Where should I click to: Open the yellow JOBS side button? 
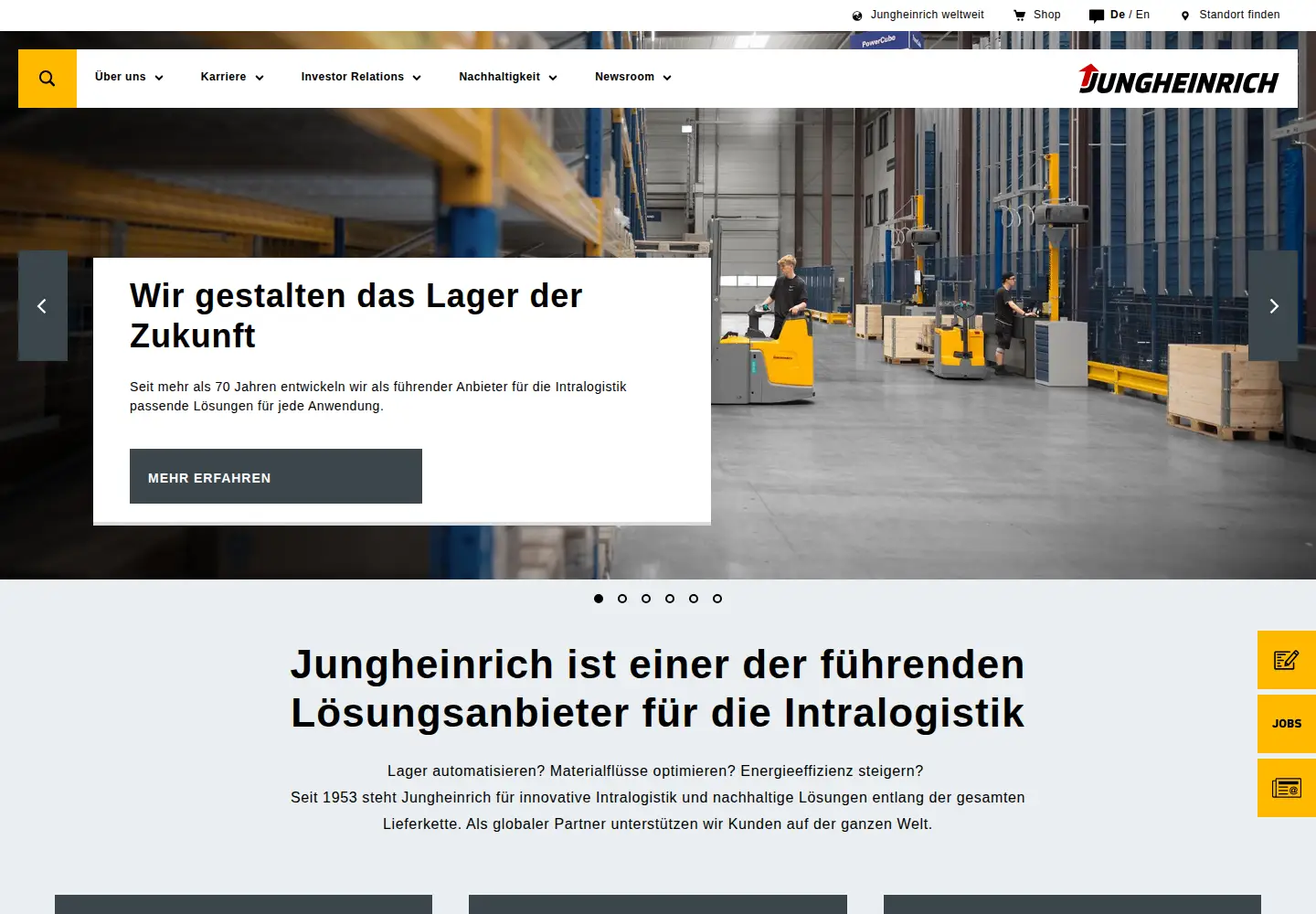coord(1287,724)
